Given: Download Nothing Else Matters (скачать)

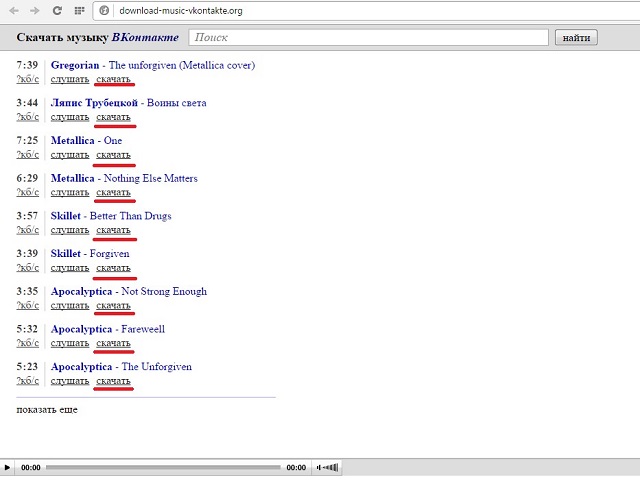Looking at the screenshot, I should [113, 192].
